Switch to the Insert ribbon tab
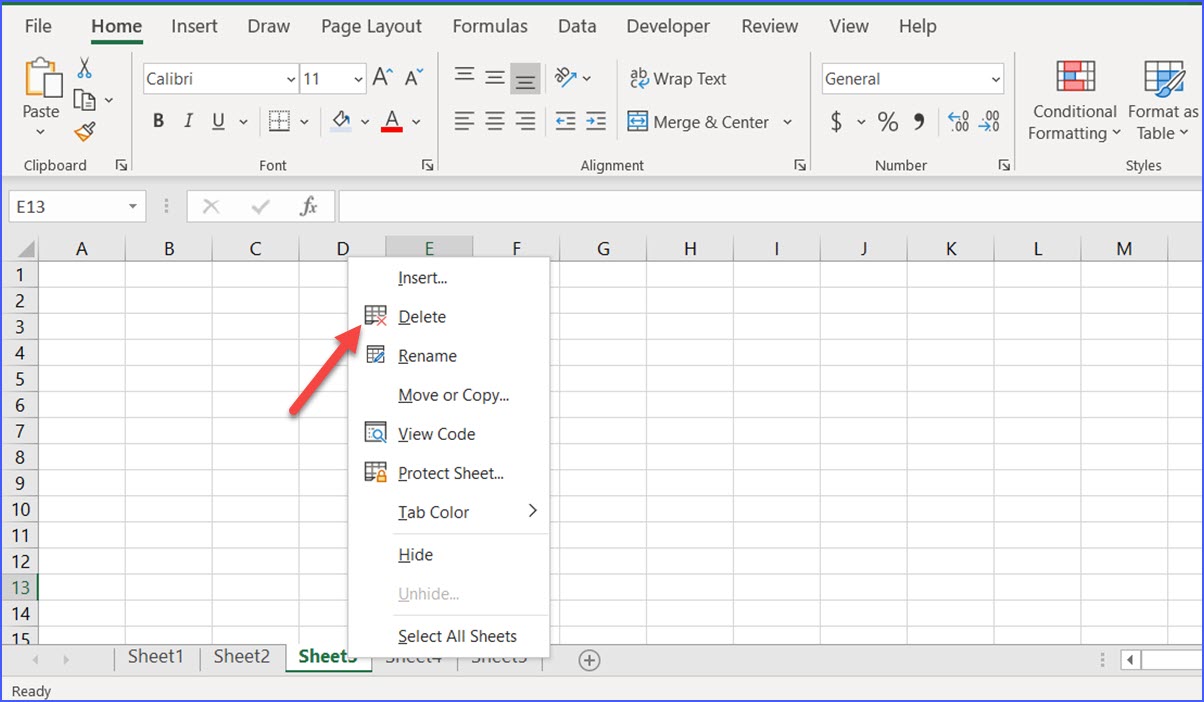This screenshot has height=702, width=1204. point(194,27)
